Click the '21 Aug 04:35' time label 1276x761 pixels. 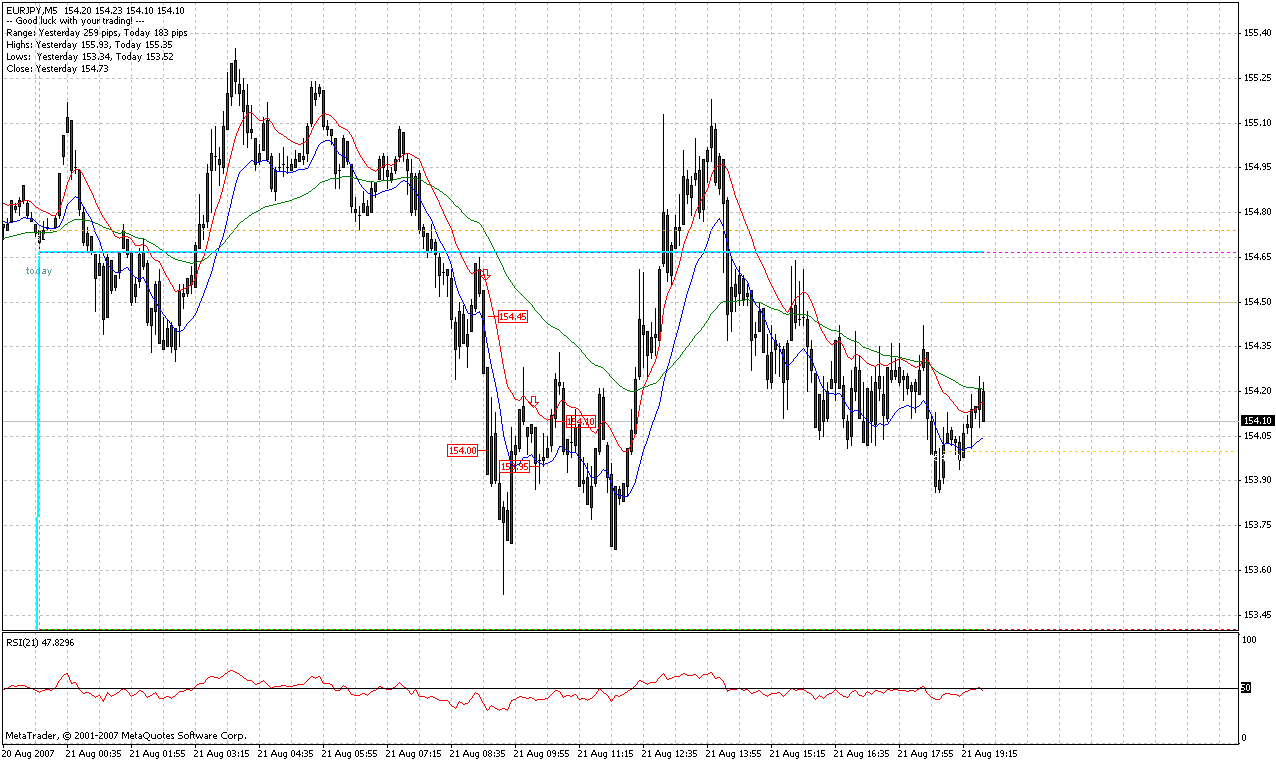tap(287, 752)
